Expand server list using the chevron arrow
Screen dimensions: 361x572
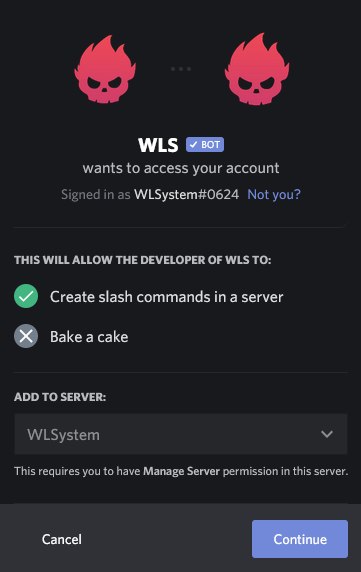(327, 434)
